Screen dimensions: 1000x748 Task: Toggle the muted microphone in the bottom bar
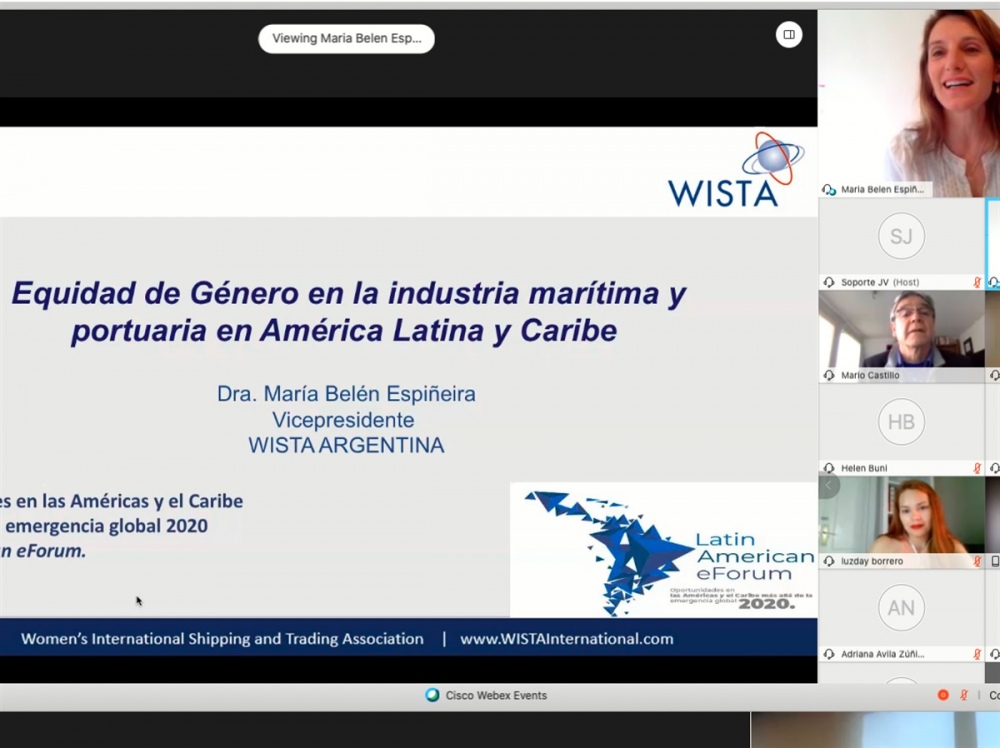(964, 695)
